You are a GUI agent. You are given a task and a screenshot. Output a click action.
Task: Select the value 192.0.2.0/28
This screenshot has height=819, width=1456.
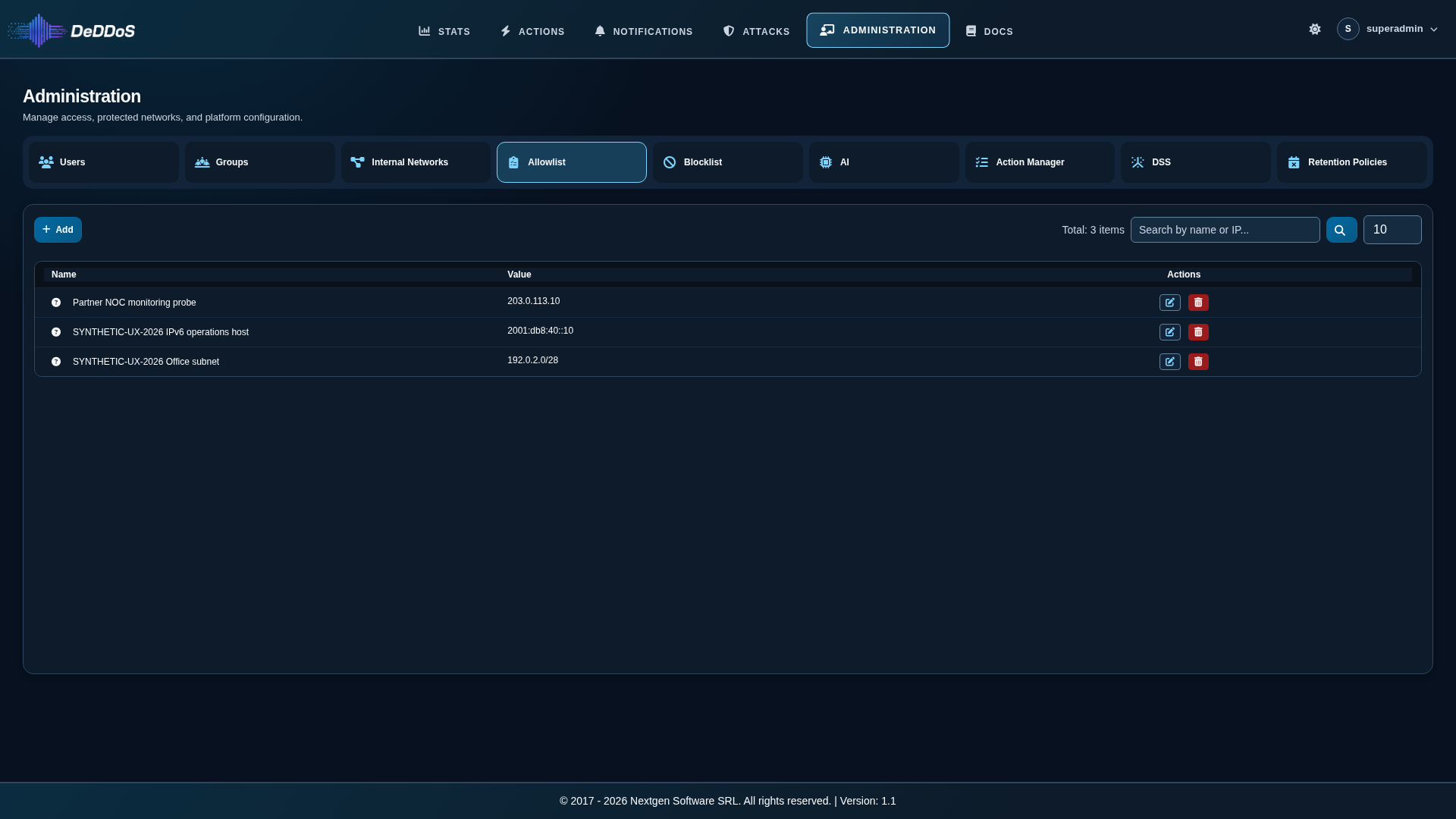pos(533,360)
